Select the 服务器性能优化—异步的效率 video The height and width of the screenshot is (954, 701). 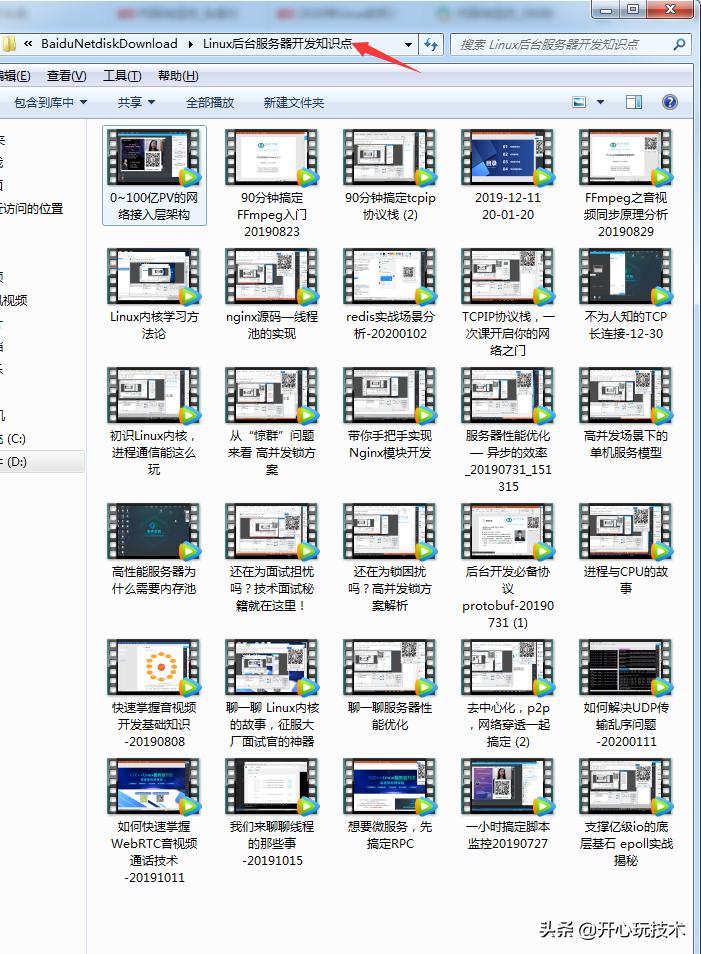pyautogui.click(x=508, y=430)
